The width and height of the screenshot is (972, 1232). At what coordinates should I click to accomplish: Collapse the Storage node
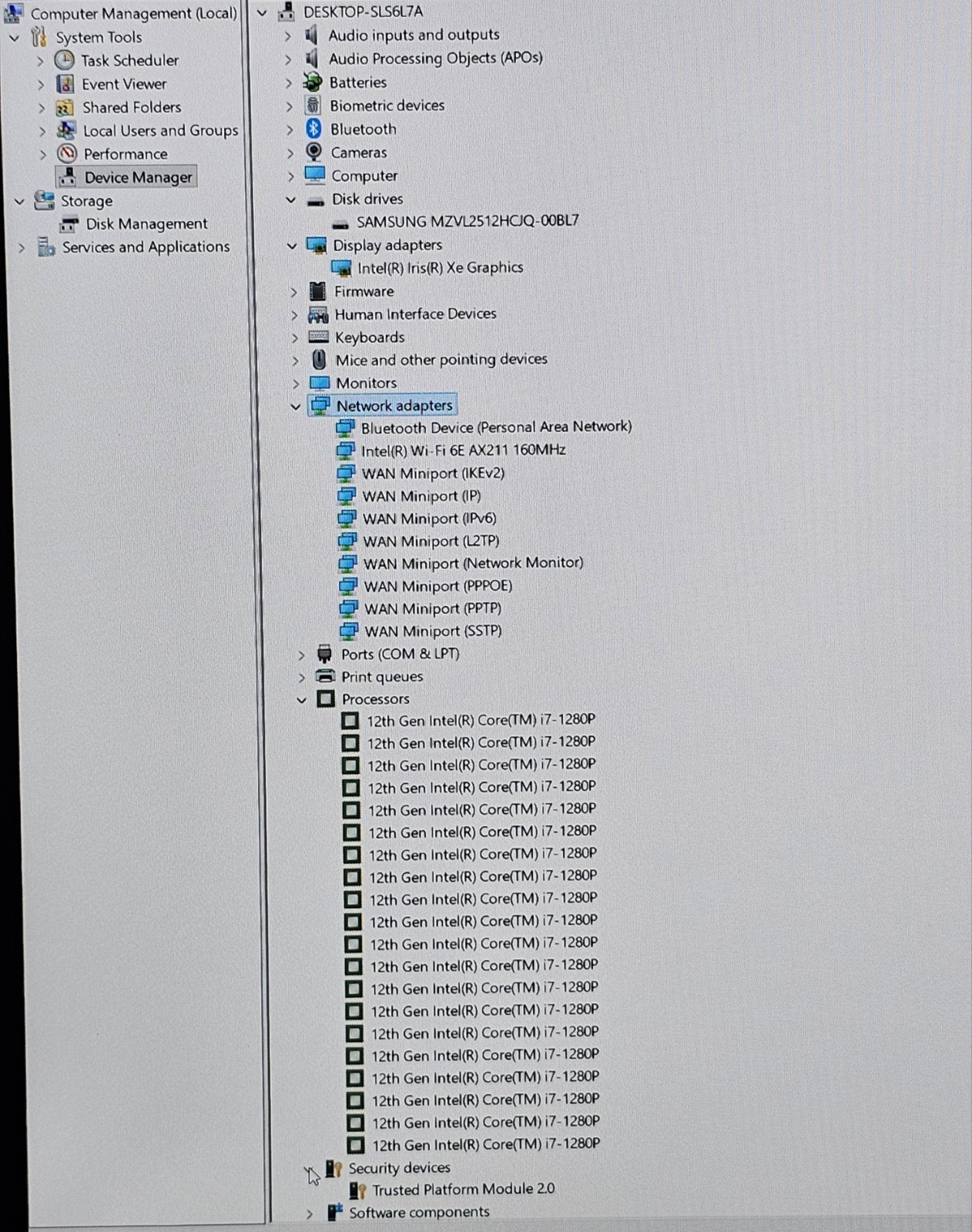click(x=19, y=201)
